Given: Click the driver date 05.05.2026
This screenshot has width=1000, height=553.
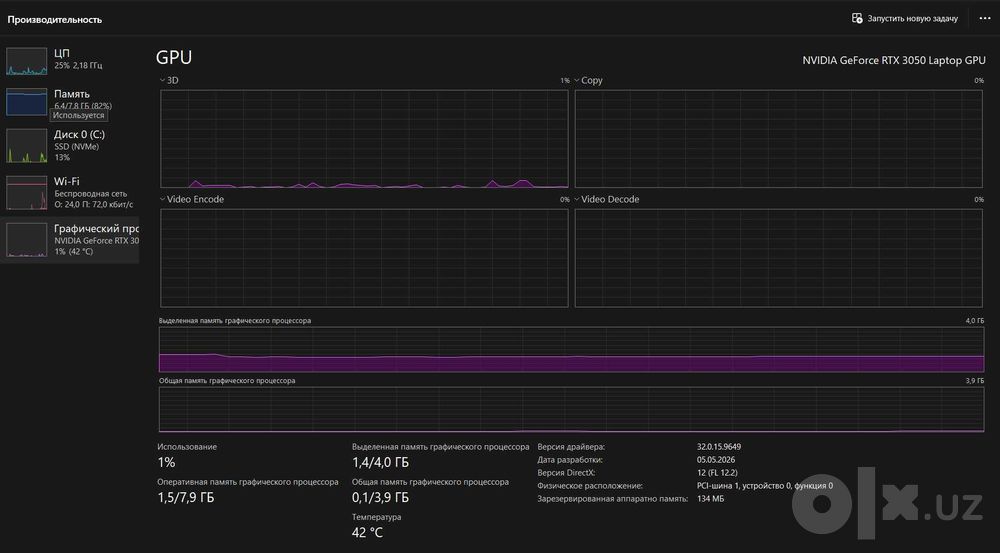Looking at the screenshot, I should coord(716,460).
